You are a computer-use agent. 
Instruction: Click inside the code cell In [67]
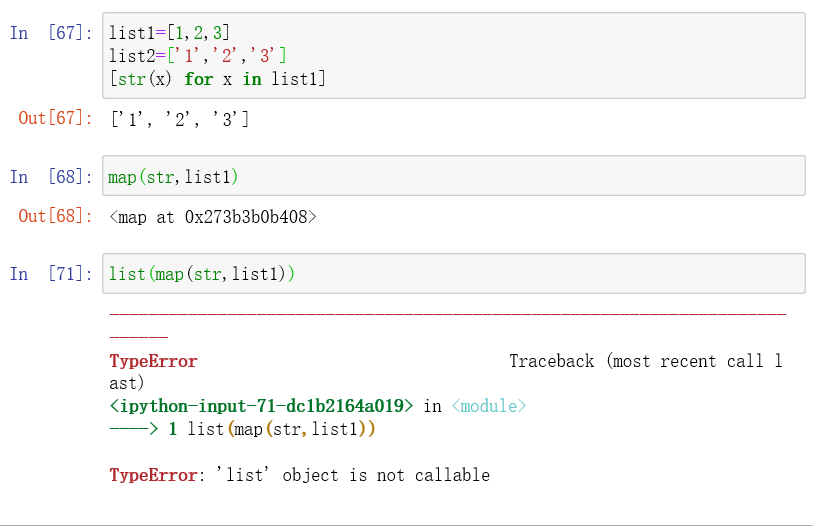click(x=454, y=56)
